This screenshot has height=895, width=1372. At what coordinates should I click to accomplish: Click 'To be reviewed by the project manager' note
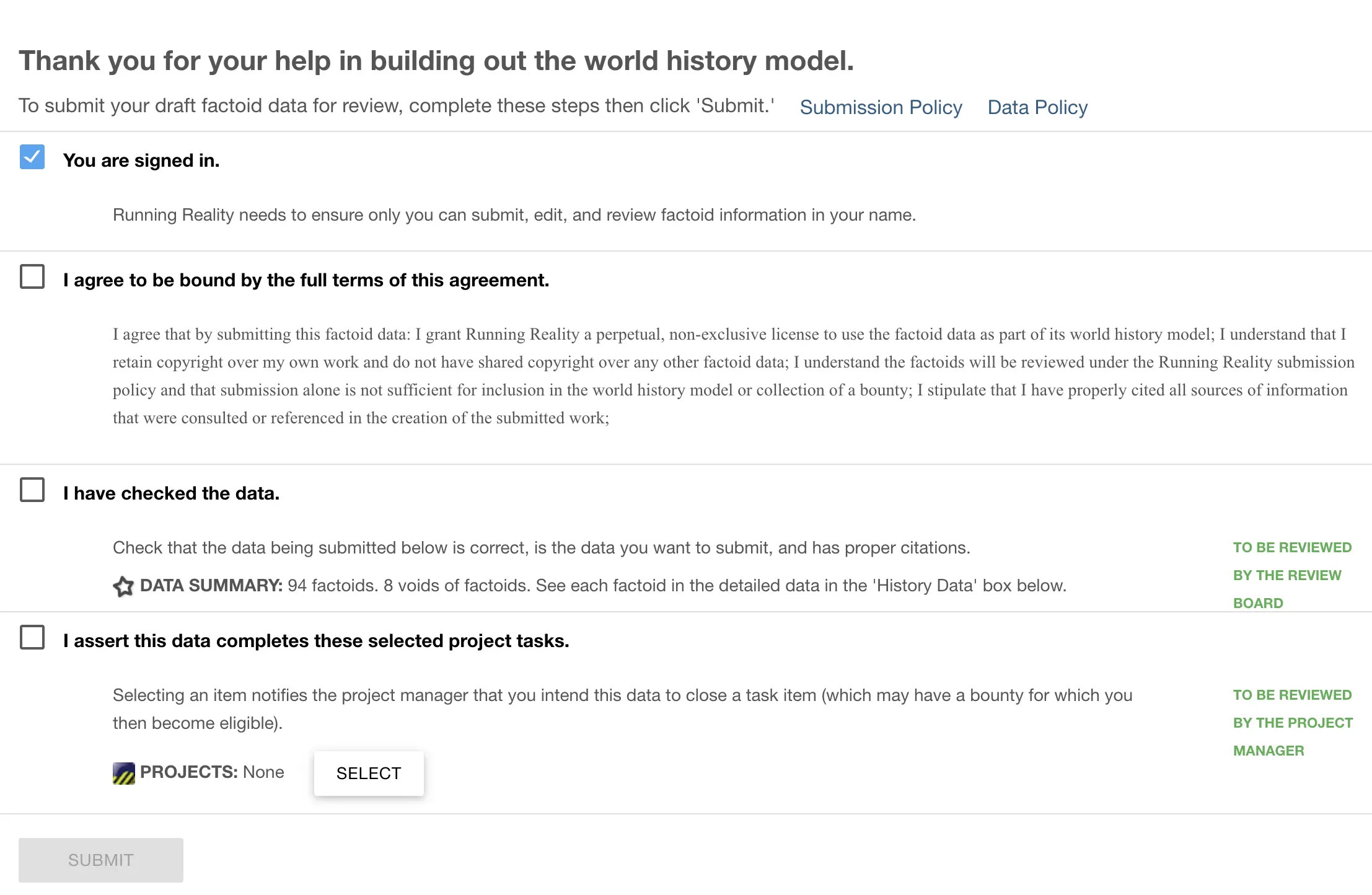(1292, 723)
